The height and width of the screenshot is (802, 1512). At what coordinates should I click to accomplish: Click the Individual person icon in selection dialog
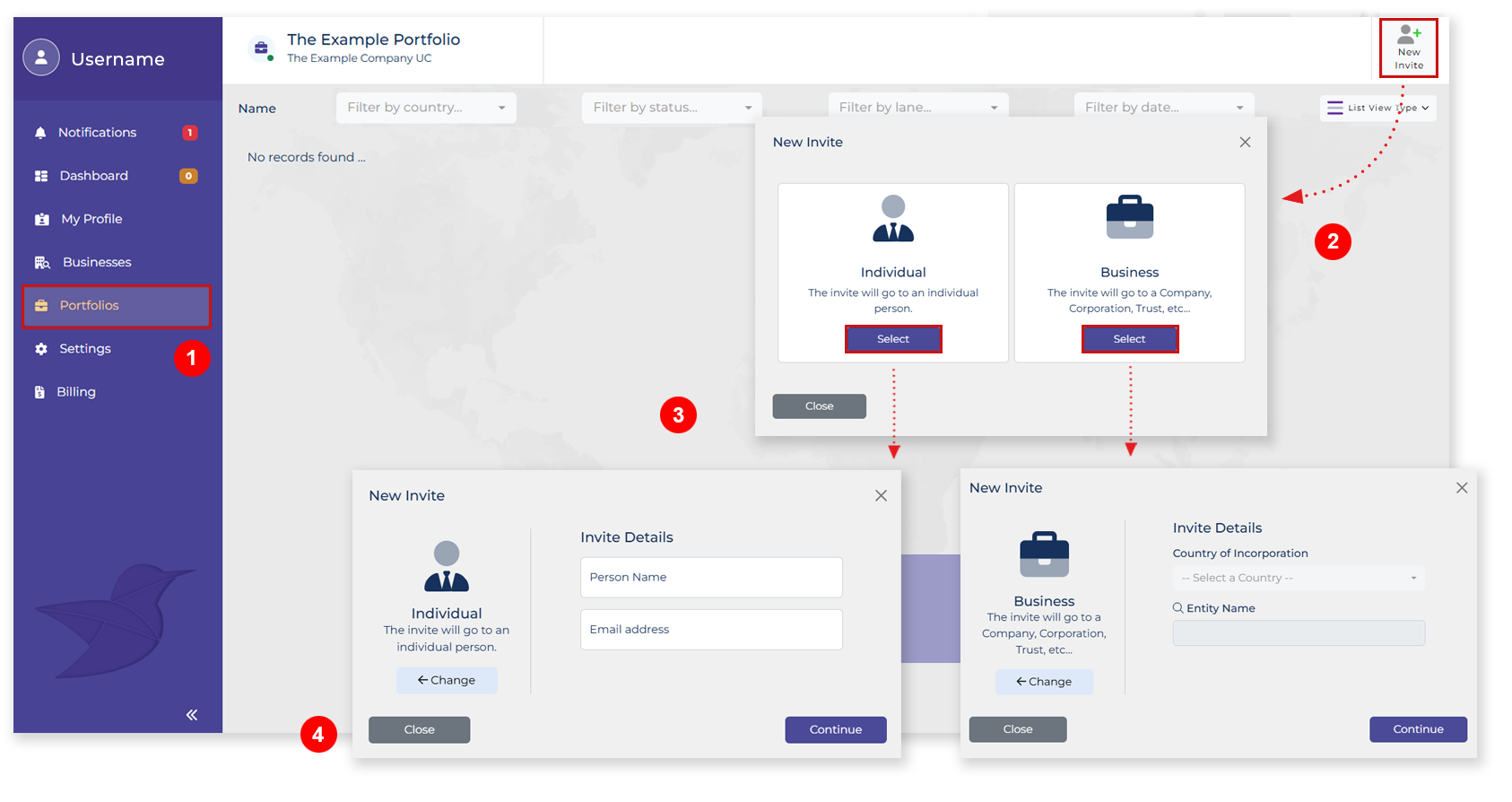[893, 218]
